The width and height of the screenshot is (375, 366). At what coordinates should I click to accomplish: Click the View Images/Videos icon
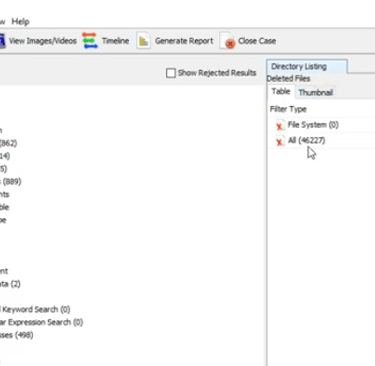coord(3,41)
